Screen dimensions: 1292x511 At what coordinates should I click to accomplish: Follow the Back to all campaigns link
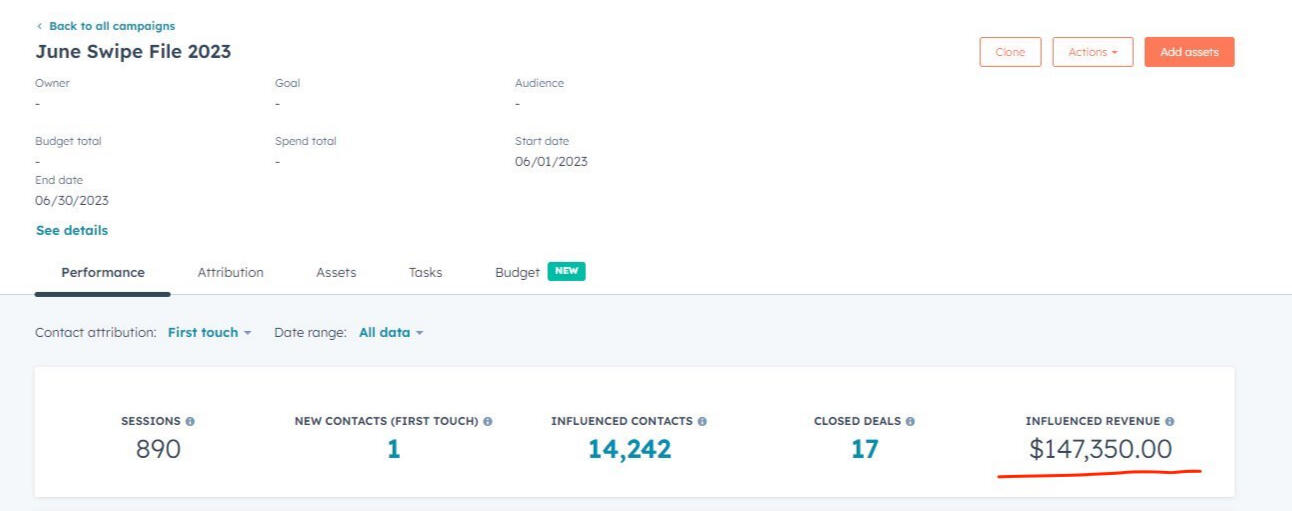pyautogui.click(x=111, y=26)
